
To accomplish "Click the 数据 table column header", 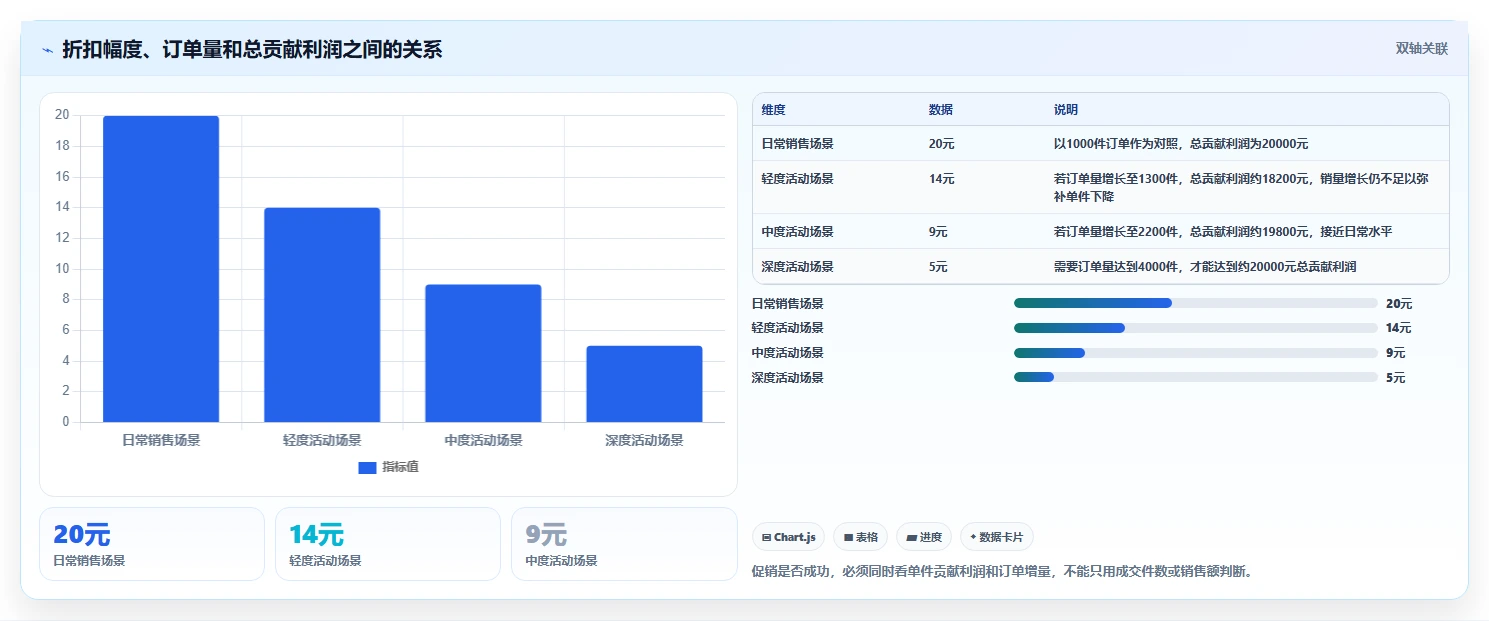I will click(941, 110).
